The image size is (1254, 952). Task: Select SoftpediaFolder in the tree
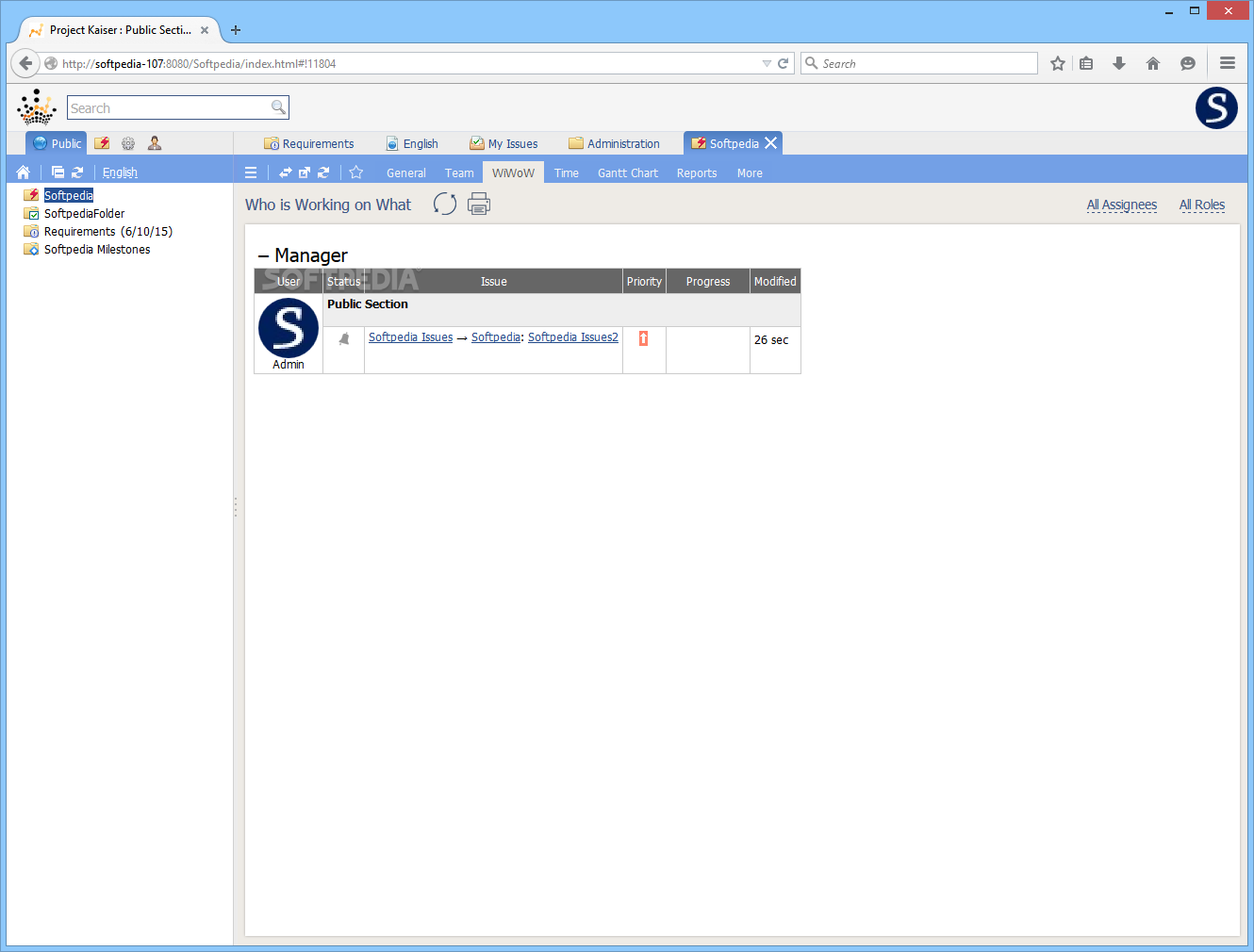[84, 213]
